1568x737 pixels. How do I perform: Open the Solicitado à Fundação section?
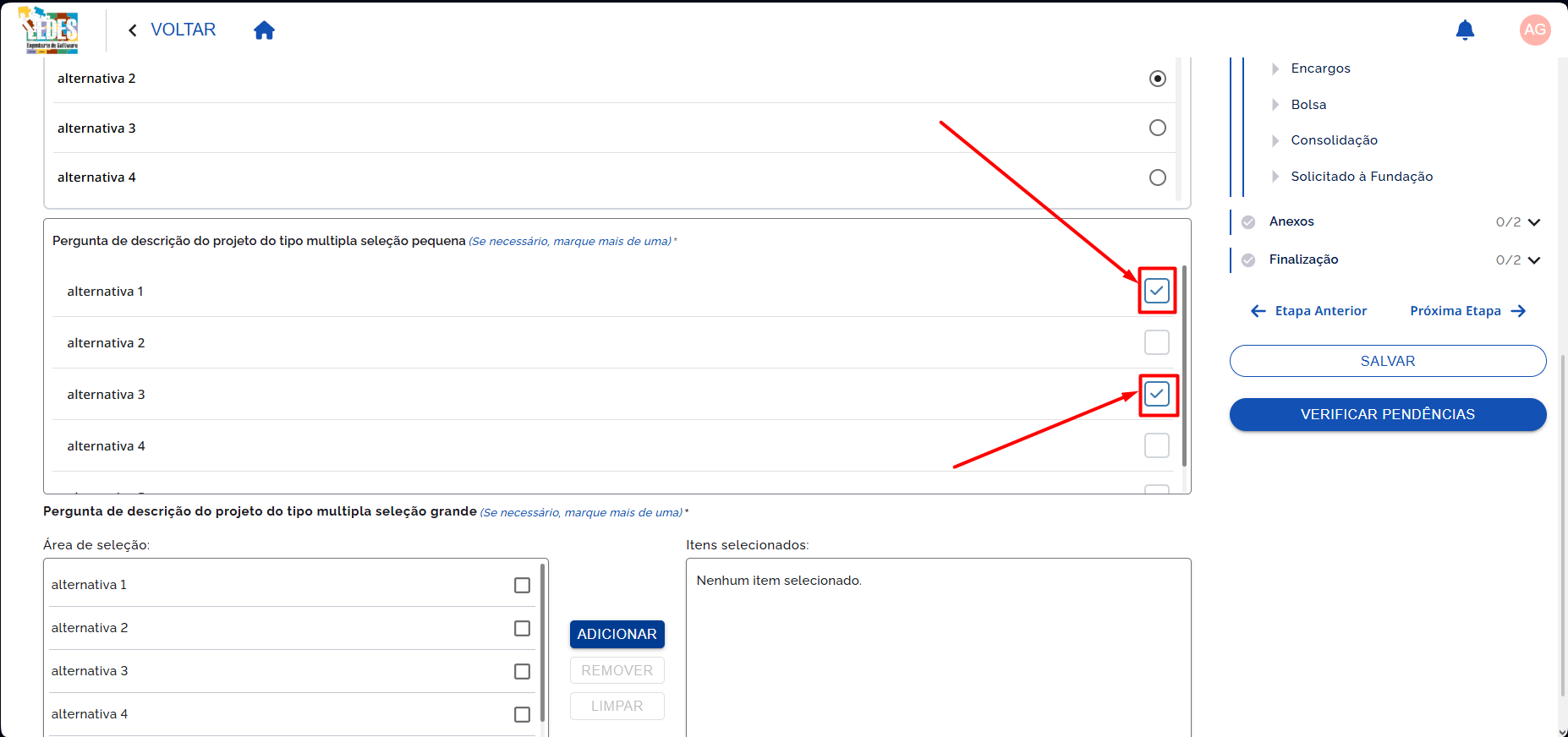pos(1362,177)
